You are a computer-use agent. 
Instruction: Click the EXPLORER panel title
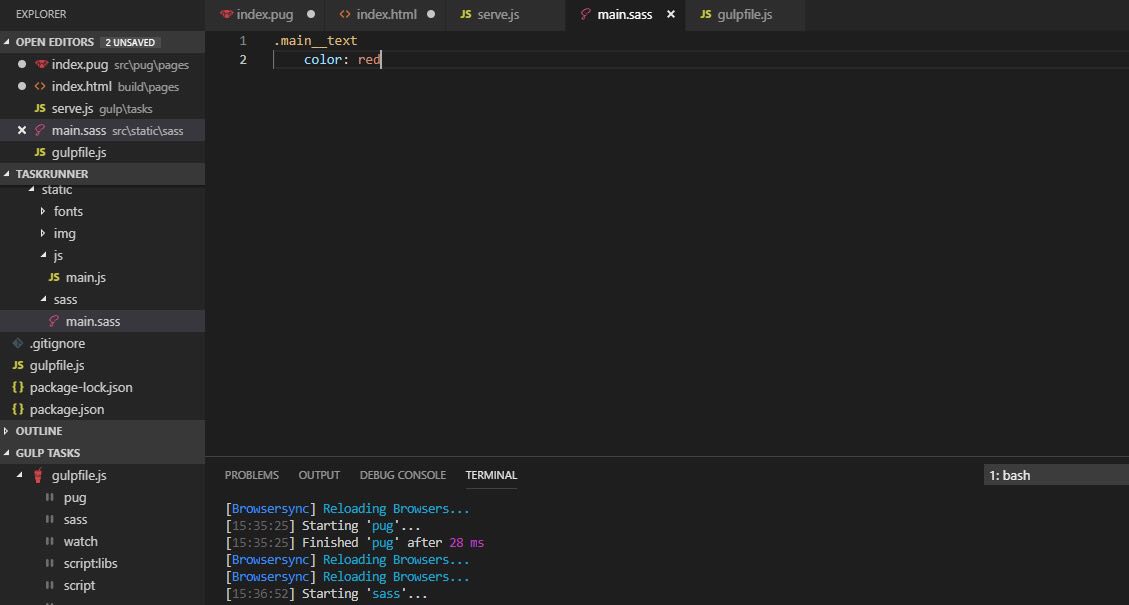click(x=41, y=14)
